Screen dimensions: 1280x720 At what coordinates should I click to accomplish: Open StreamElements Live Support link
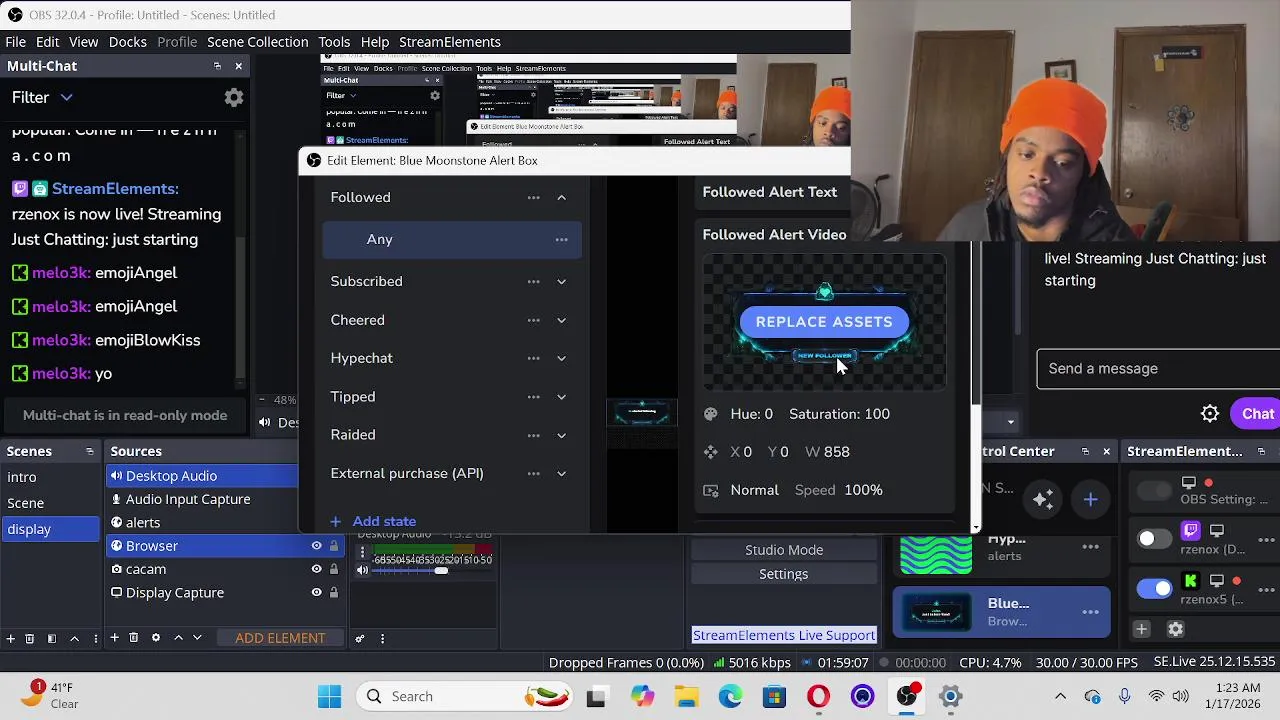point(784,635)
